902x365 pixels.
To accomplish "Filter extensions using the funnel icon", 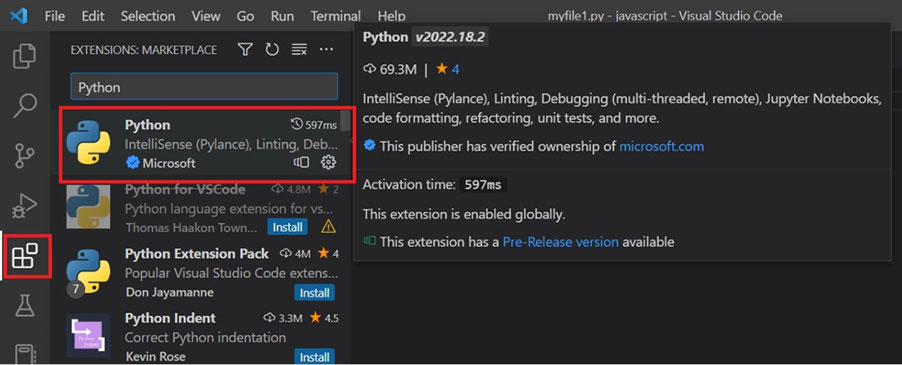I will click(245, 50).
